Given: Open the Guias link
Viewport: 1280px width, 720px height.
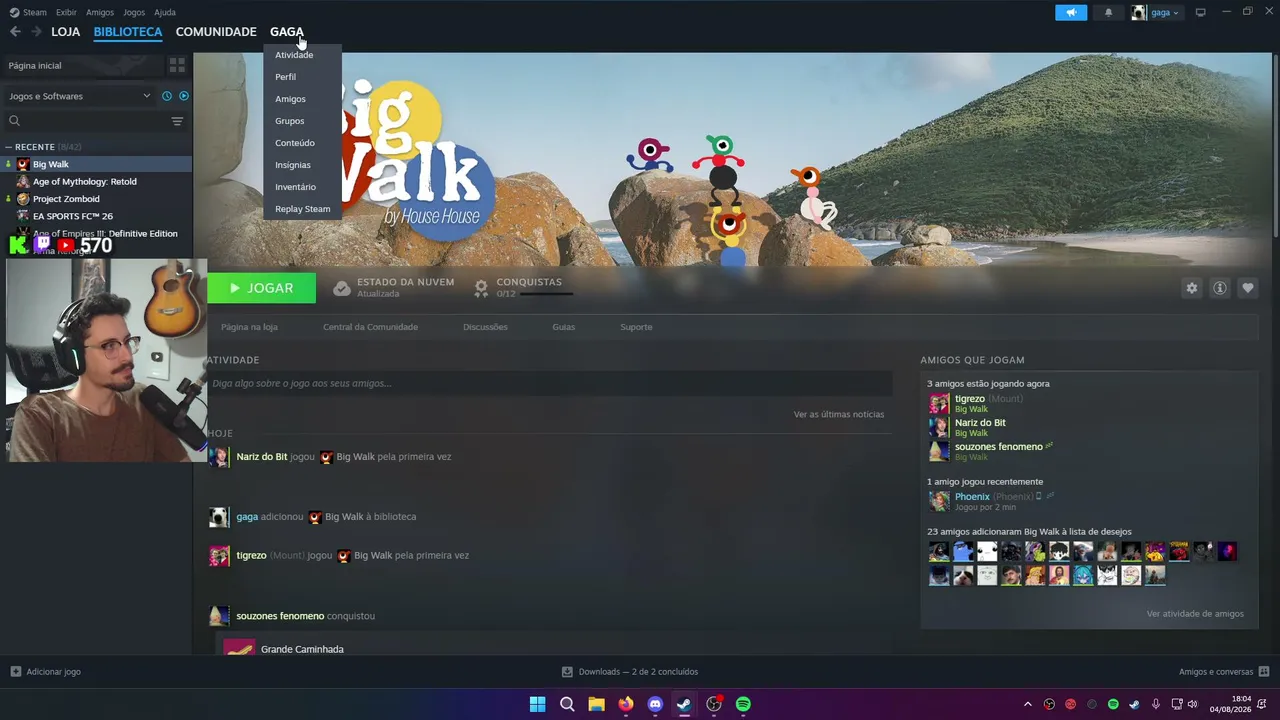Looking at the screenshot, I should click(564, 327).
